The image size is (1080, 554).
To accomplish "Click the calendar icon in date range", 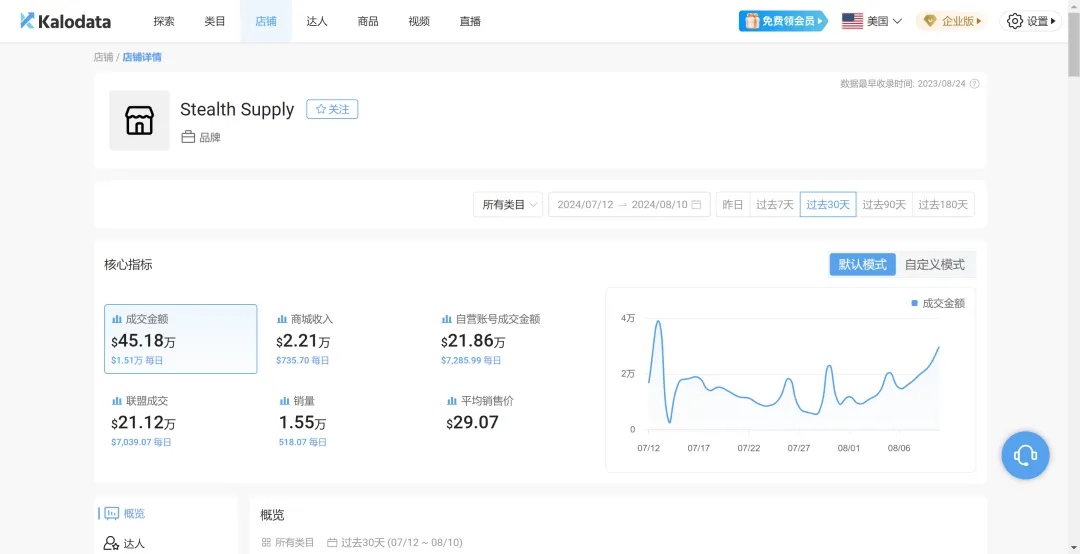I will [x=696, y=205].
